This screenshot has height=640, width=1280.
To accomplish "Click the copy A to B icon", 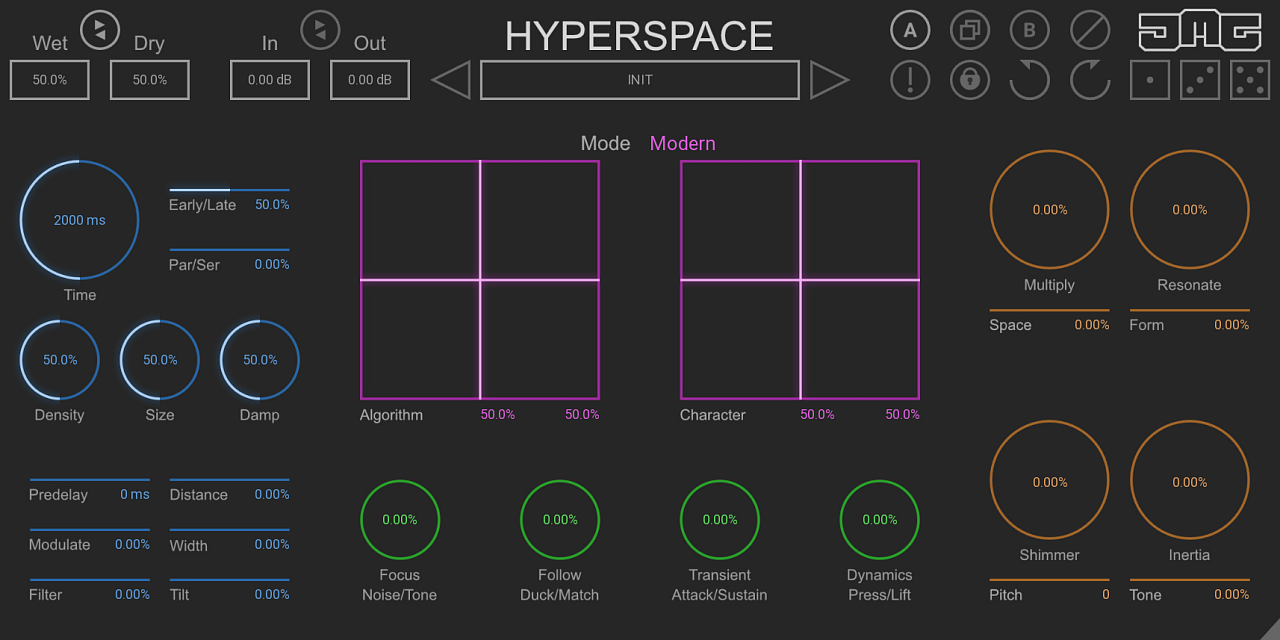I will (x=969, y=30).
